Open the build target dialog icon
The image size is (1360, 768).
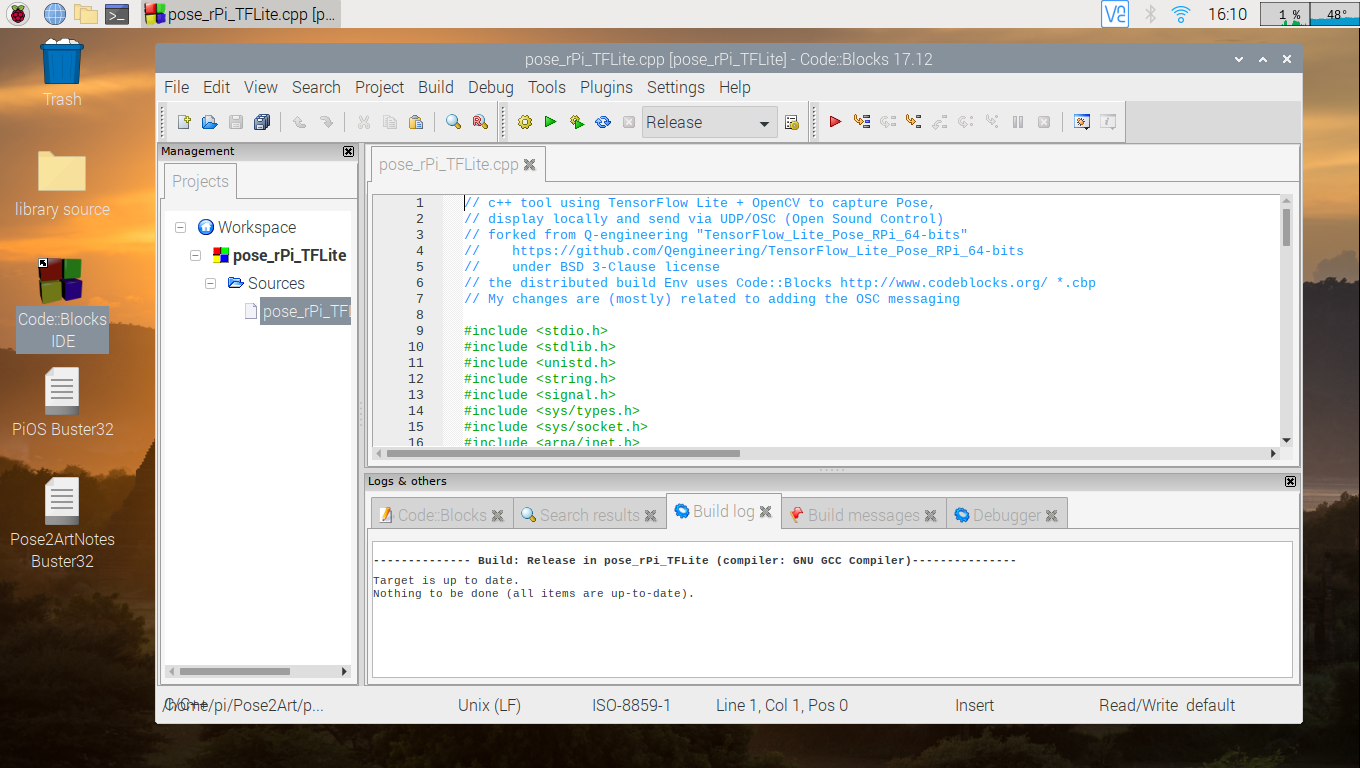[792, 122]
